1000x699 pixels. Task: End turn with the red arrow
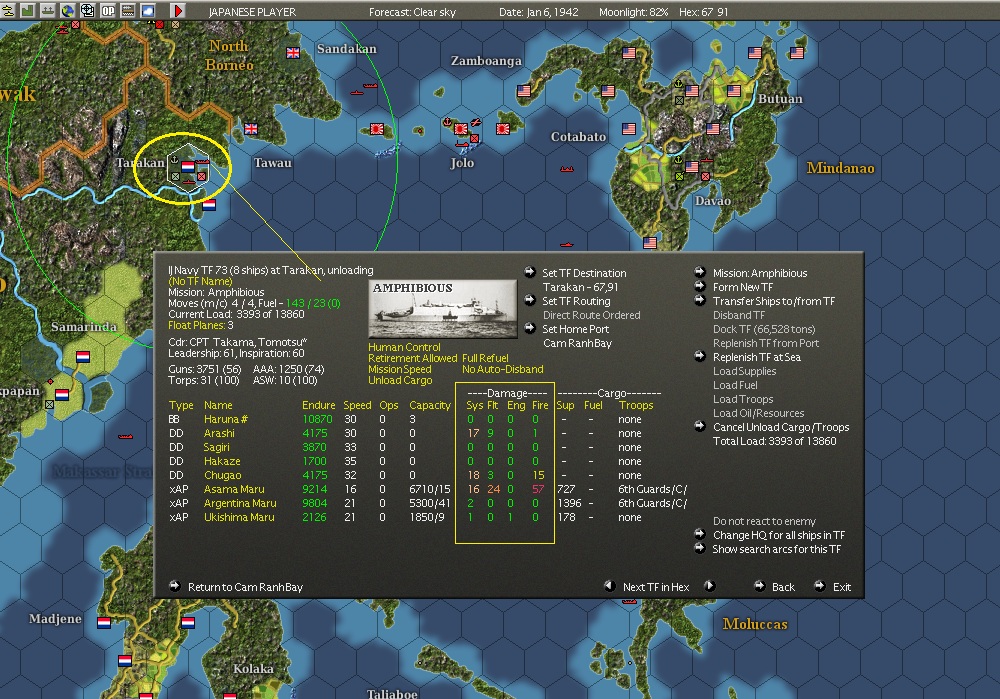point(178,10)
